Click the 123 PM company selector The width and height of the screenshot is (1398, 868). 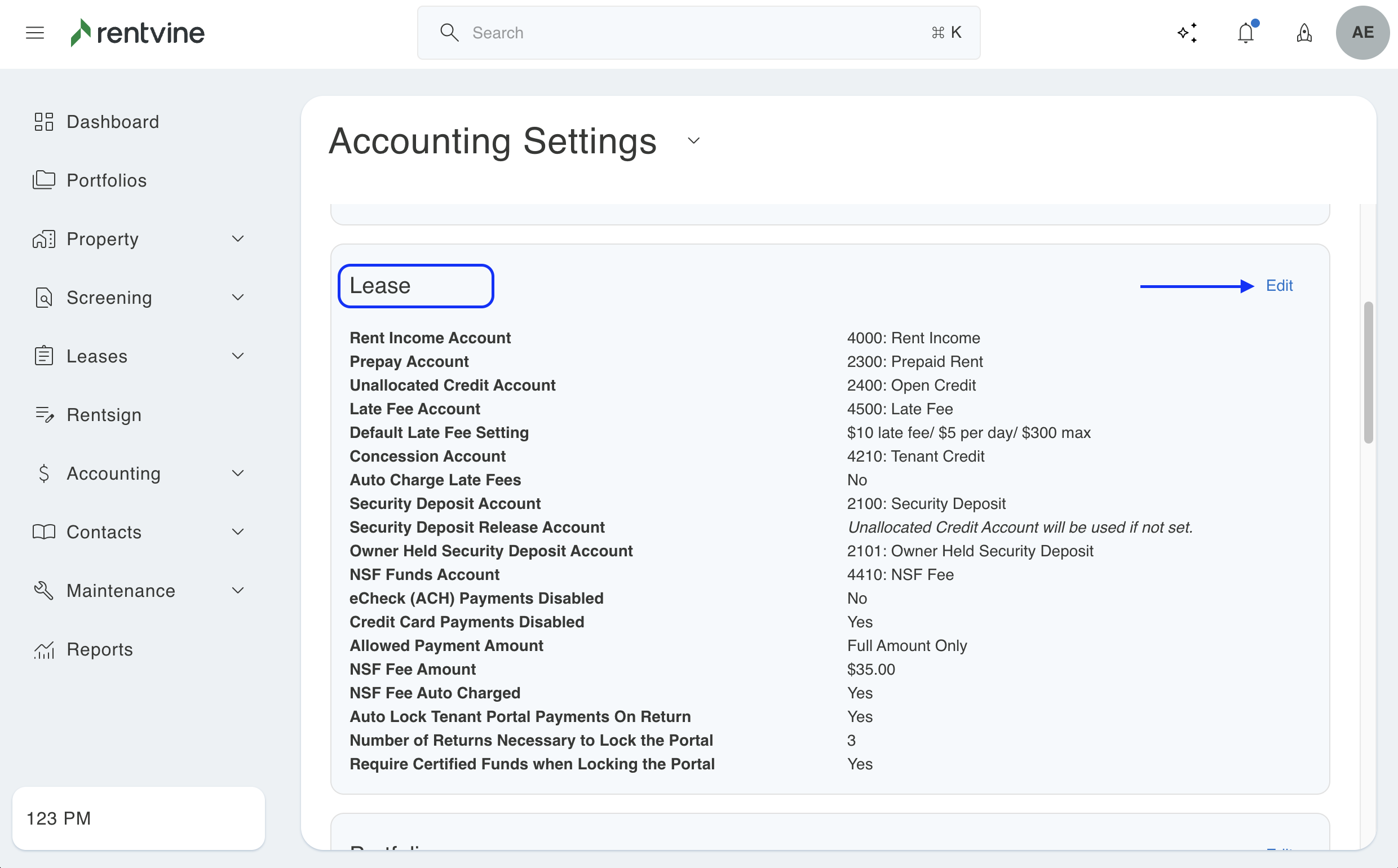(138, 818)
